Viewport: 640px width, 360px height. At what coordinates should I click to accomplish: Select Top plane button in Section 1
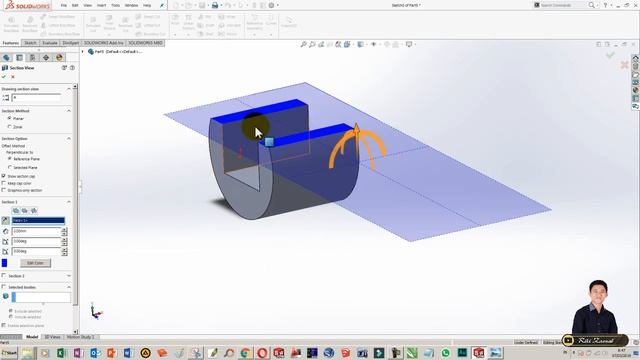pyautogui.click(x=25, y=211)
